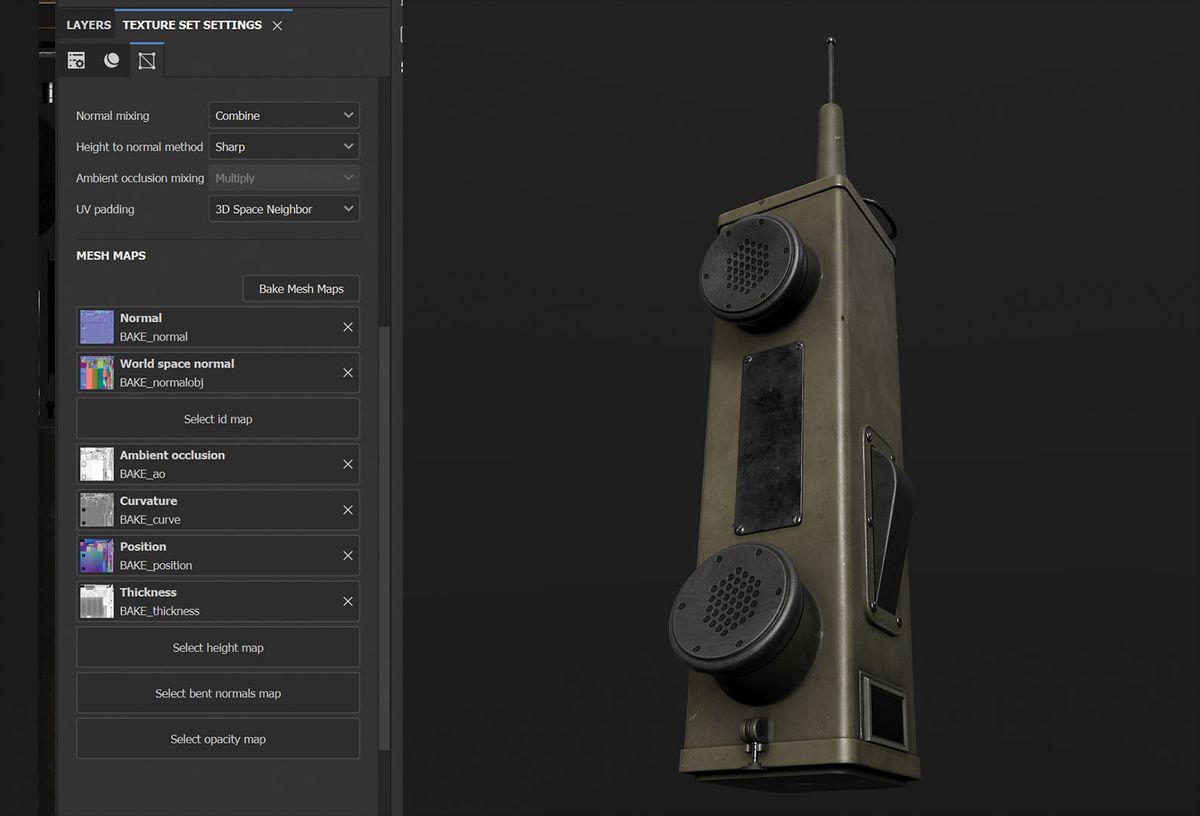Remove the World space normal map

pyautogui.click(x=347, y=373)
